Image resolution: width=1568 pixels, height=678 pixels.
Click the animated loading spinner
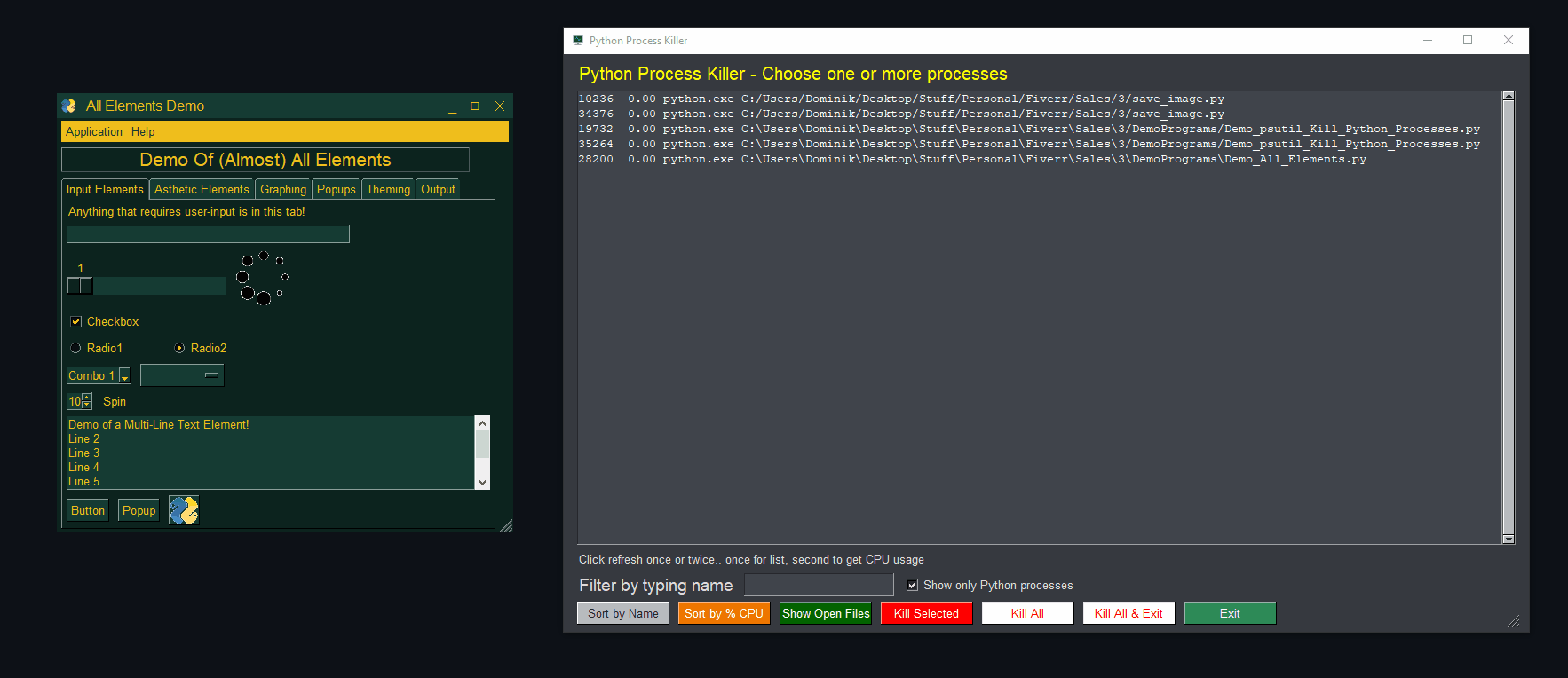click(262, 278)
